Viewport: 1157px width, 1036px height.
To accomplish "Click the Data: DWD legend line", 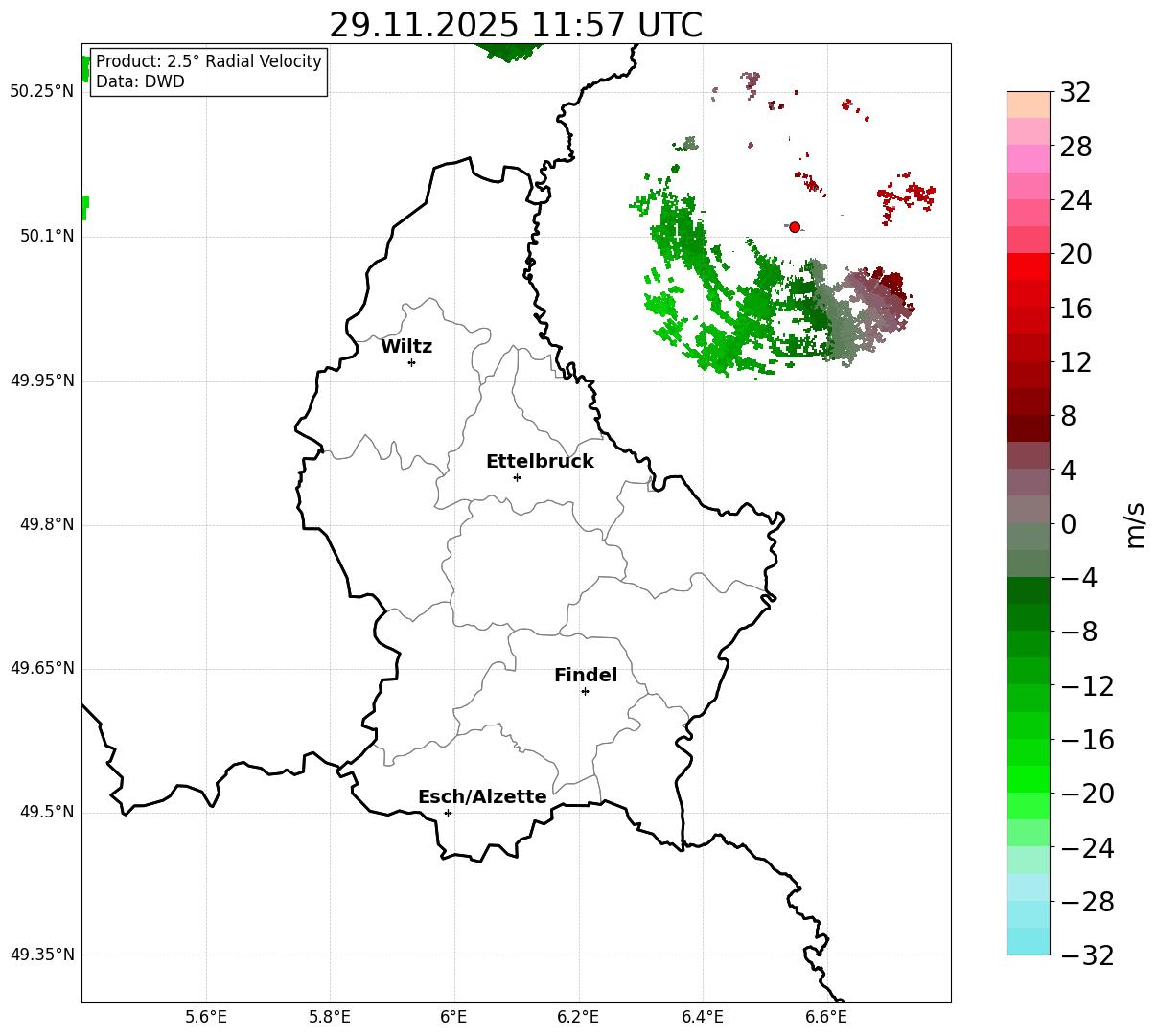I will (x=140, y=81).
